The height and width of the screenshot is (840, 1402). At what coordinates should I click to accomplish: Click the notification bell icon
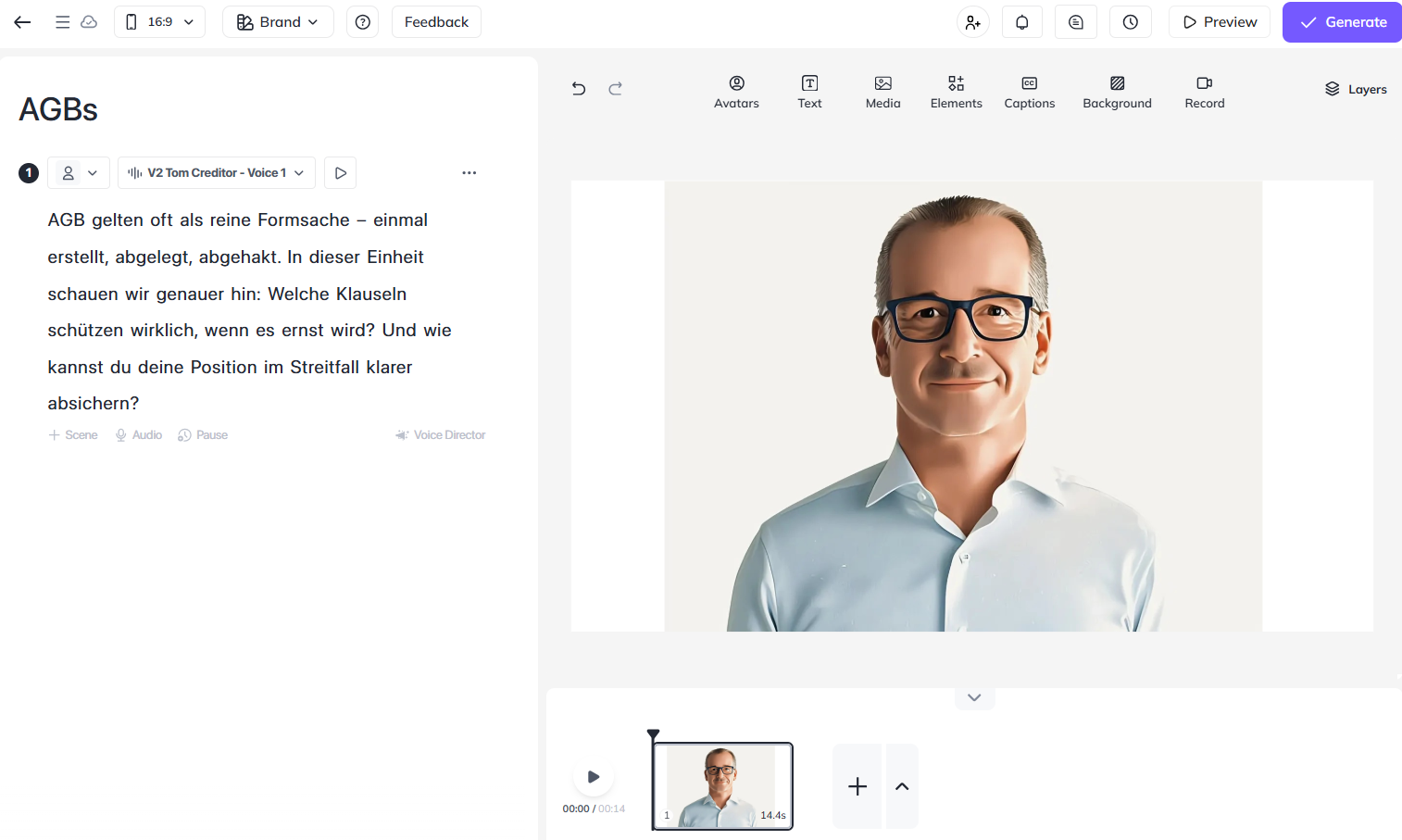[x=1021, y=22]
